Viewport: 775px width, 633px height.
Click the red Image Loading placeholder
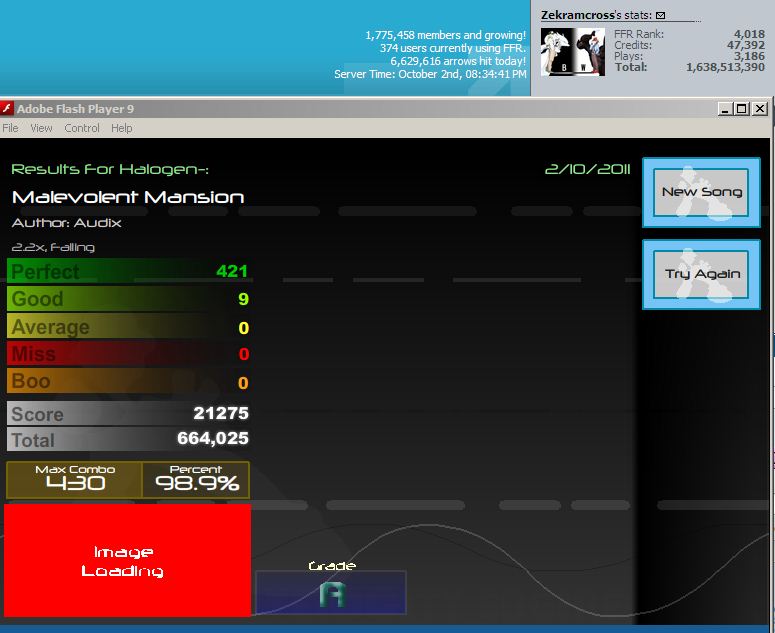pyautogui.click(x=128, y=560)
